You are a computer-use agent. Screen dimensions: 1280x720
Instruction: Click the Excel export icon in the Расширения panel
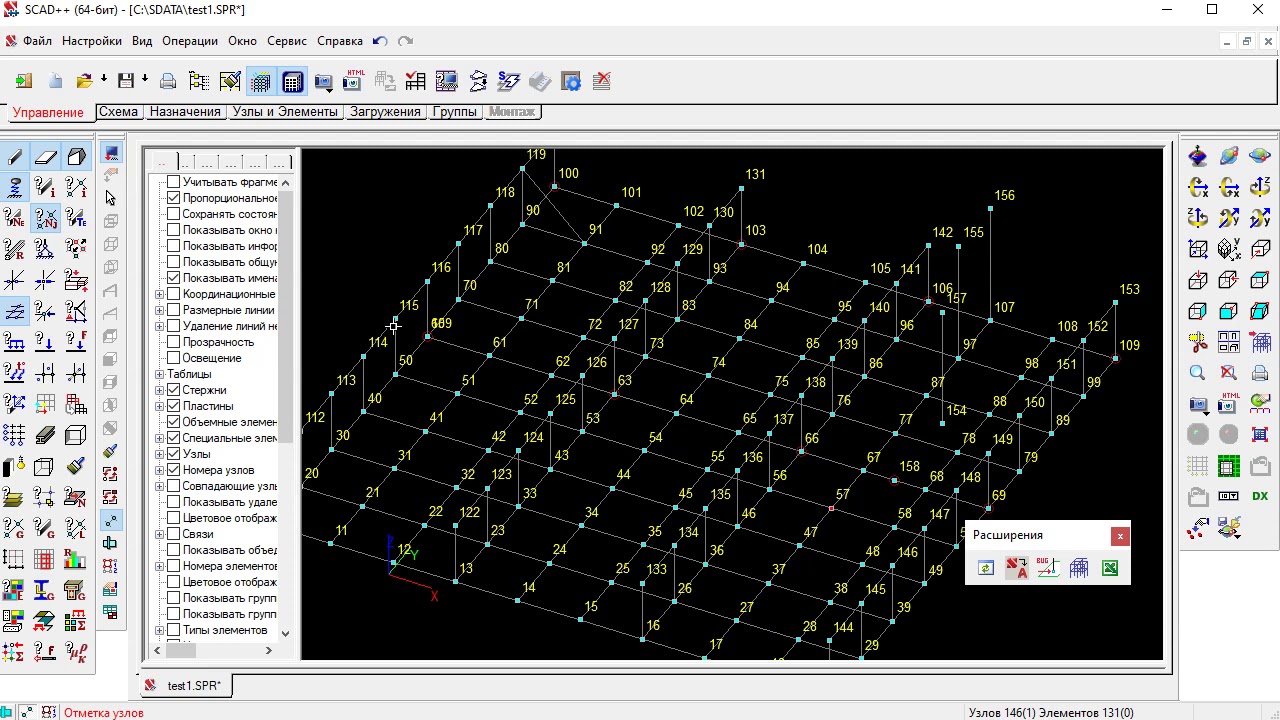pyautogui.click(x=1110, y=568)
